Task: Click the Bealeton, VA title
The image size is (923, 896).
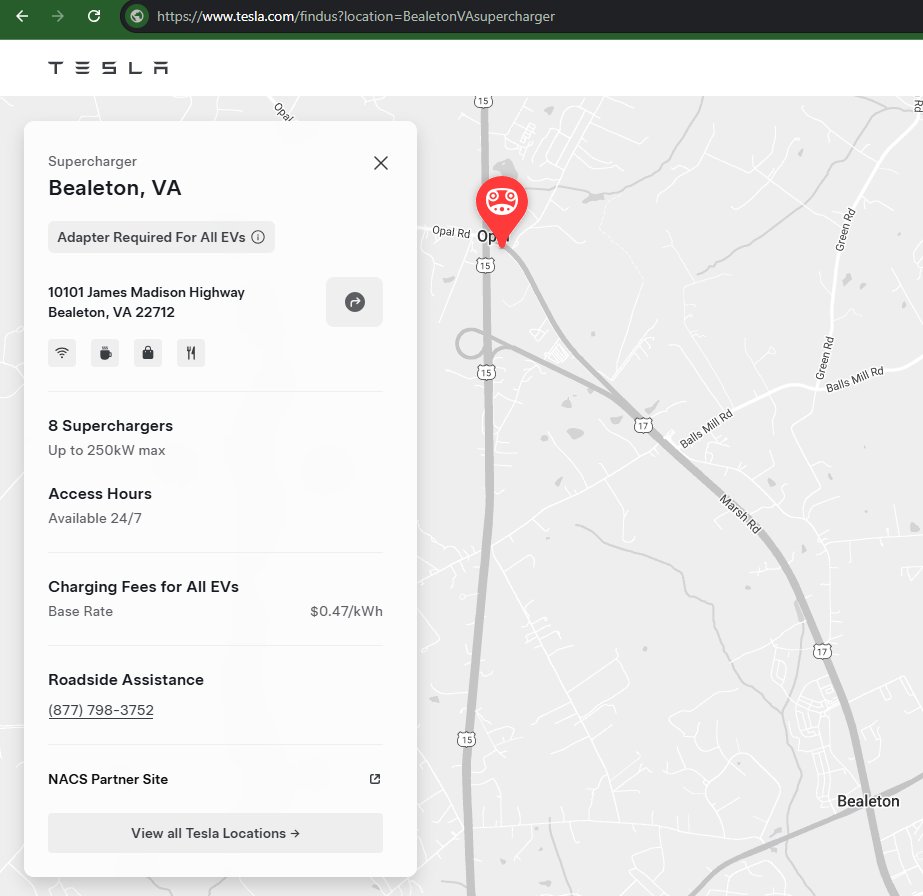Action: tap(115, 188)
